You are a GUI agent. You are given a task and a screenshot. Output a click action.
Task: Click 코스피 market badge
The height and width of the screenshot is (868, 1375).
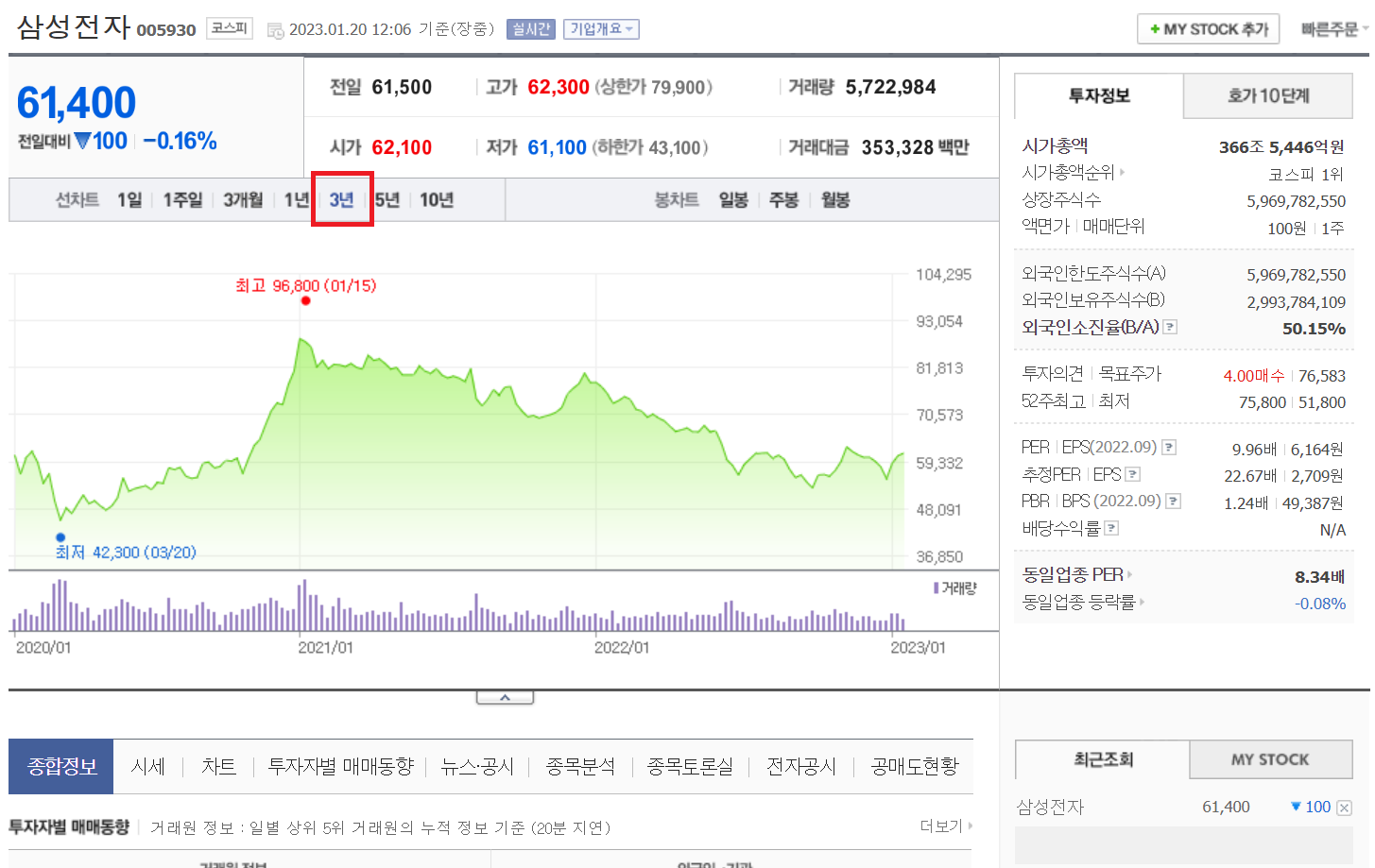(230, 28)
